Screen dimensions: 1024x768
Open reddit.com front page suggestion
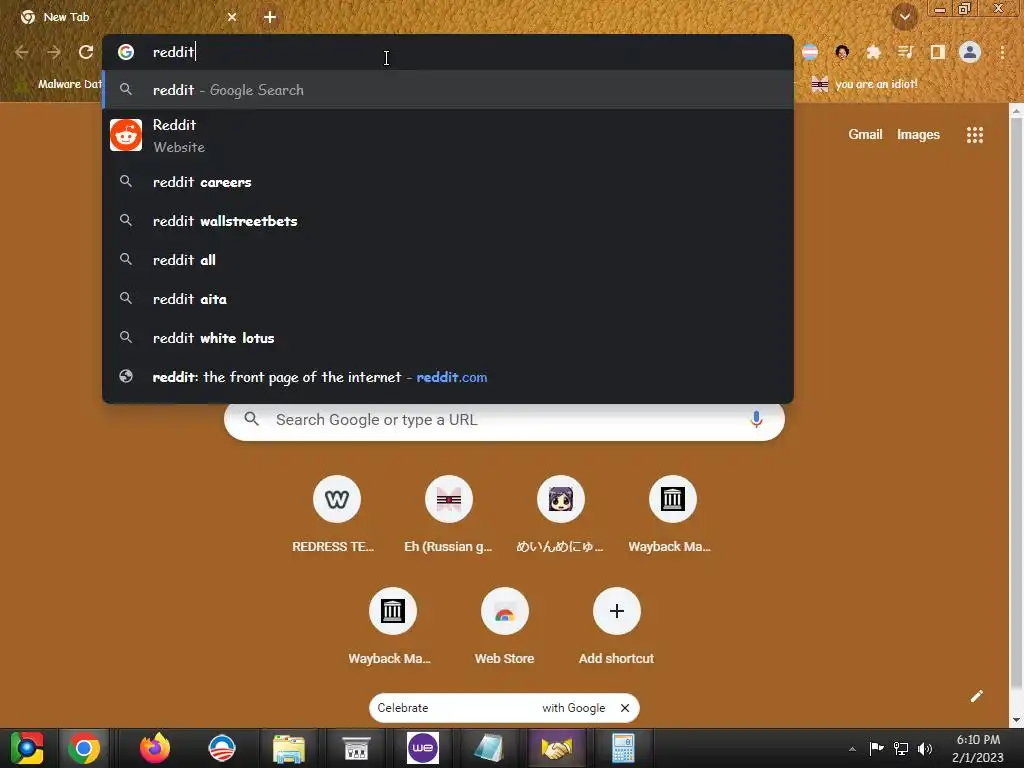pos(448,377)
